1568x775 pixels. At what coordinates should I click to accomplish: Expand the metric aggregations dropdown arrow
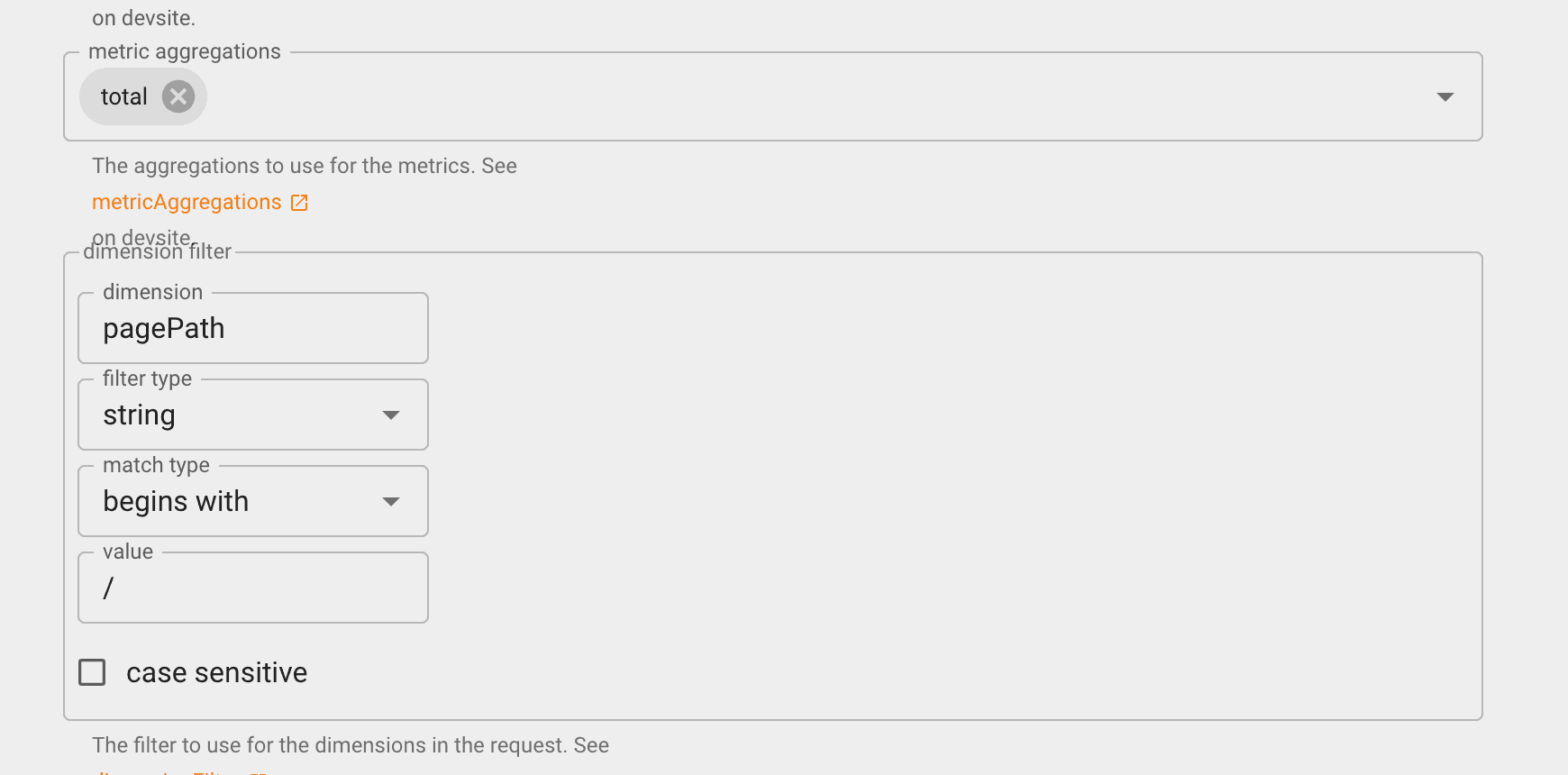[1445, 97]
